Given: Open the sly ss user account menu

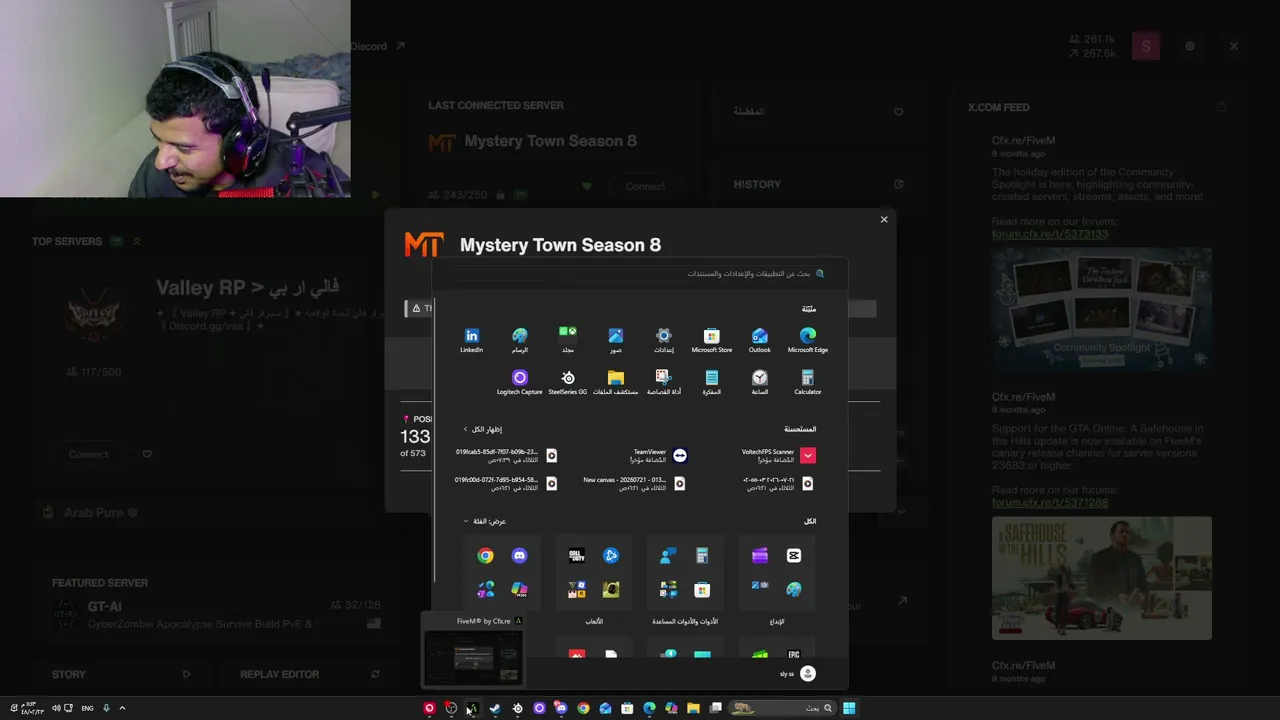Looking at the screenshot, I should [798, 674].
